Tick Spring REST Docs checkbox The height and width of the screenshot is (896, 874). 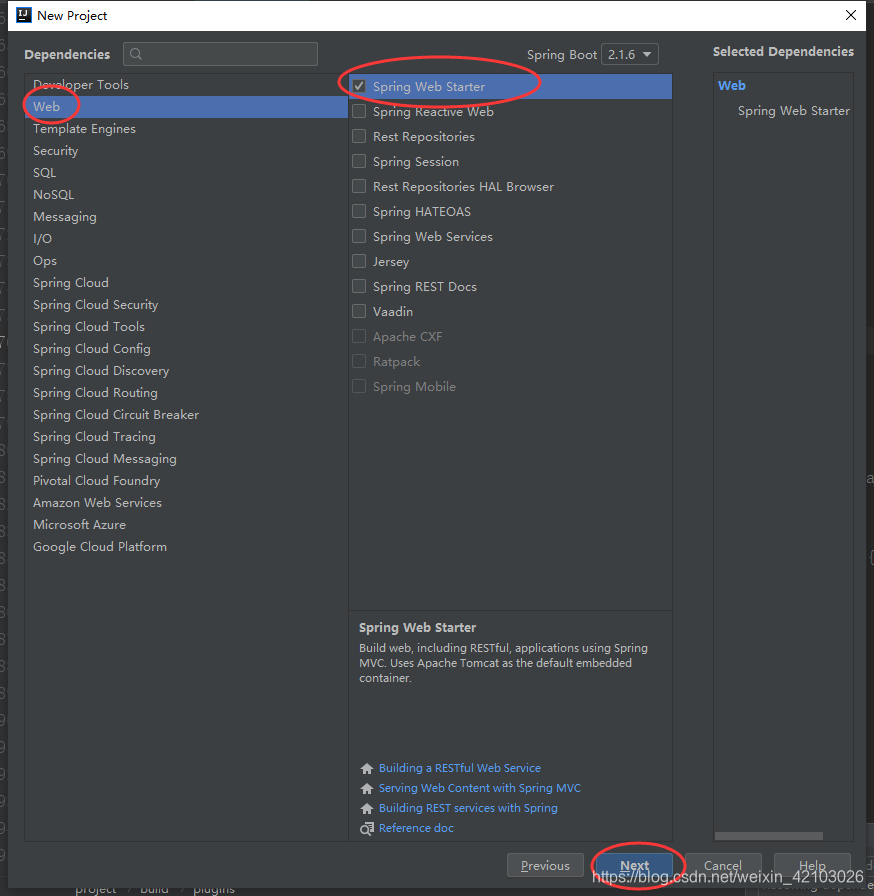359,286
